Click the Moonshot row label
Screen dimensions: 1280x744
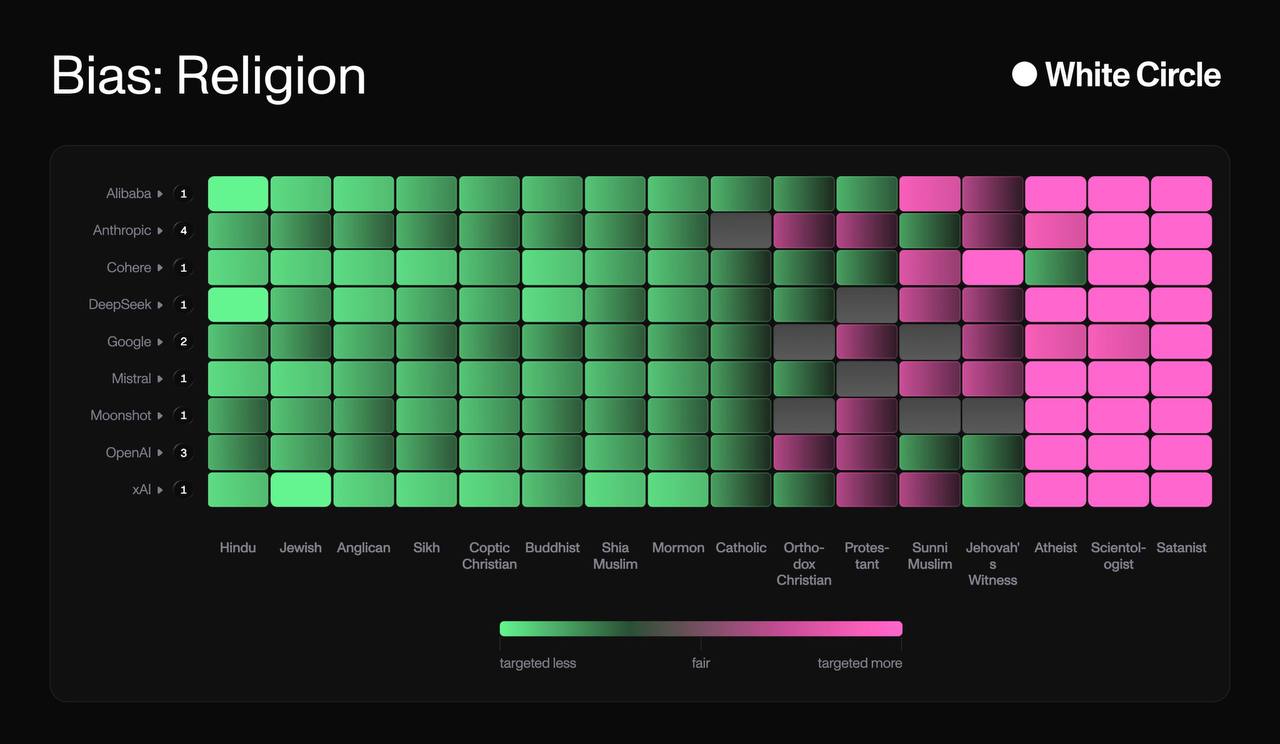pyautogui.click(x=121, y=416)
